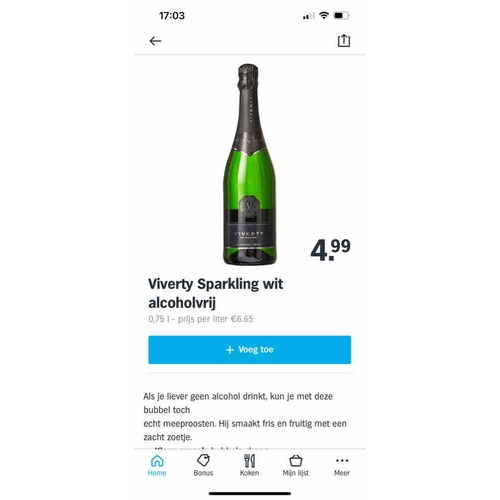500x500 pixels.
Task: Tap the prijs per liter text
Action: point(215,319)
